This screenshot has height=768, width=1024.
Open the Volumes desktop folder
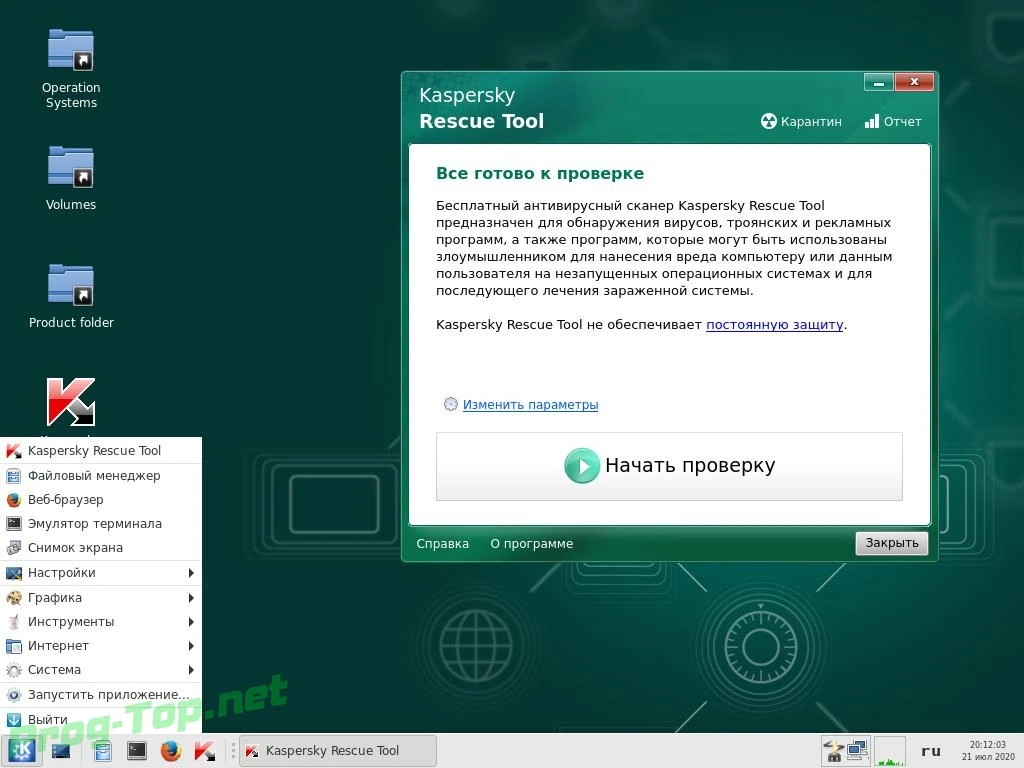click(71, 178)
